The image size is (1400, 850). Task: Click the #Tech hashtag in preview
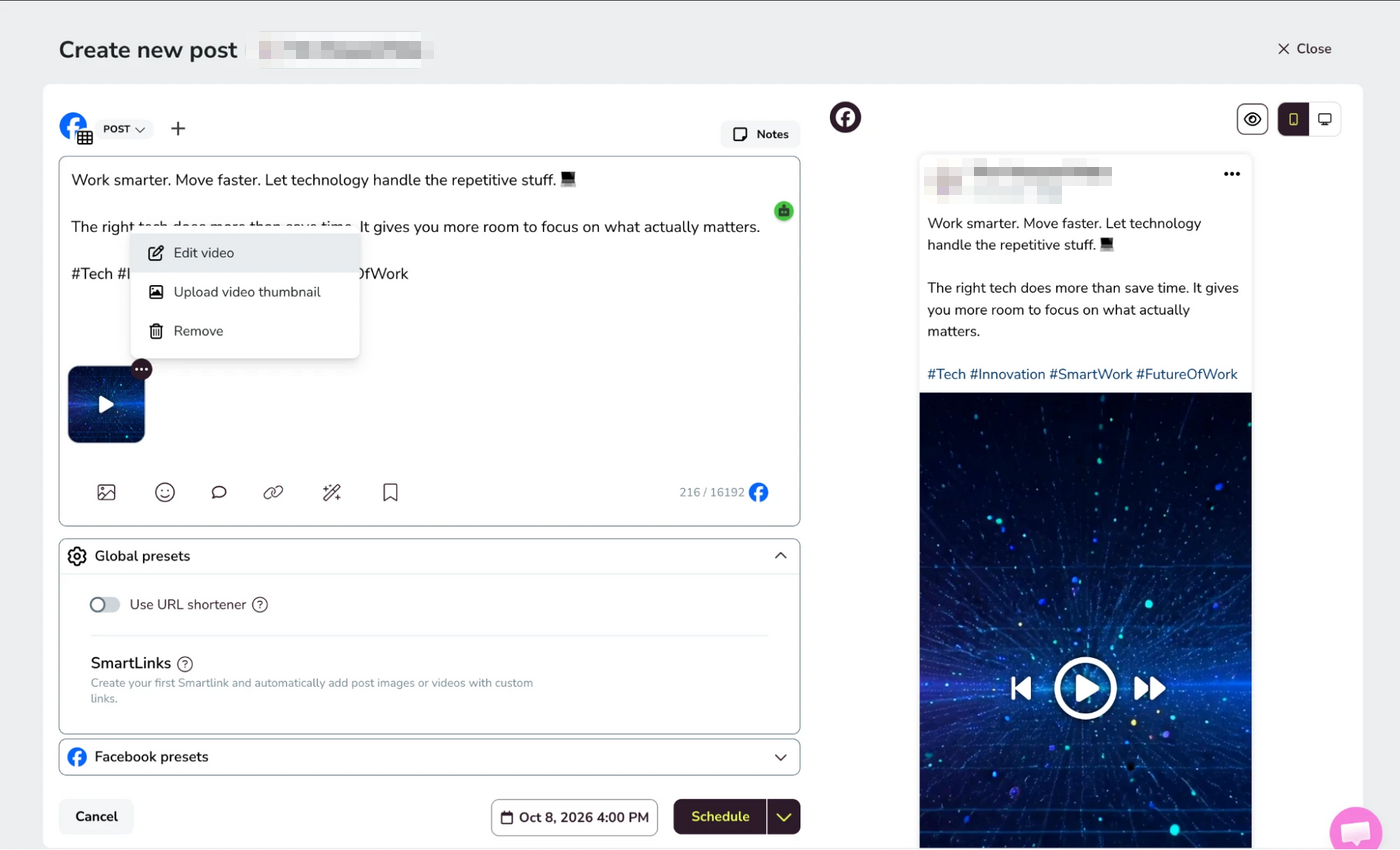(947, 374)
